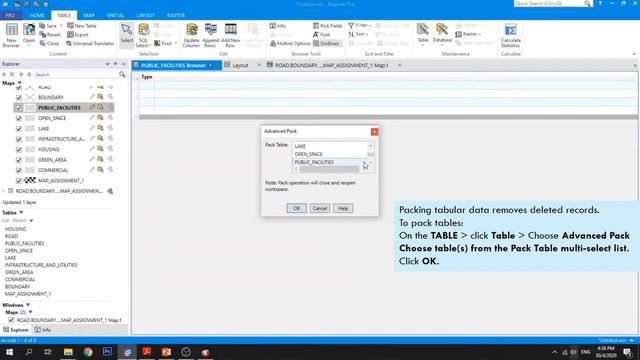Expand the Table maintenance dropdown
This screenshot has height=360, width=640.
point(423,35)
